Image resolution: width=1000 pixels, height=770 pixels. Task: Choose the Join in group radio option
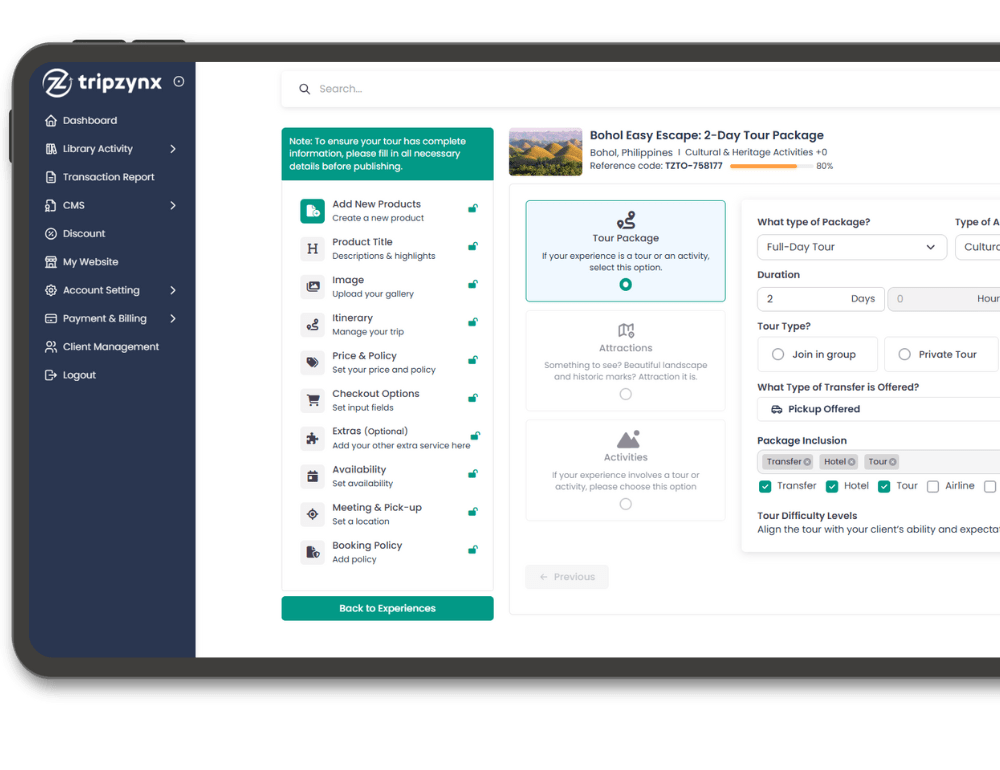[777, 354]
